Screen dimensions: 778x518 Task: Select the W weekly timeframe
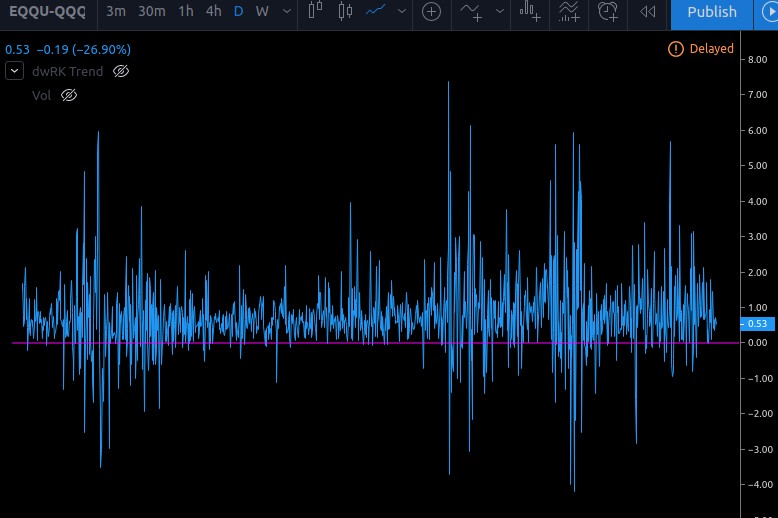[x=262, y=12]
